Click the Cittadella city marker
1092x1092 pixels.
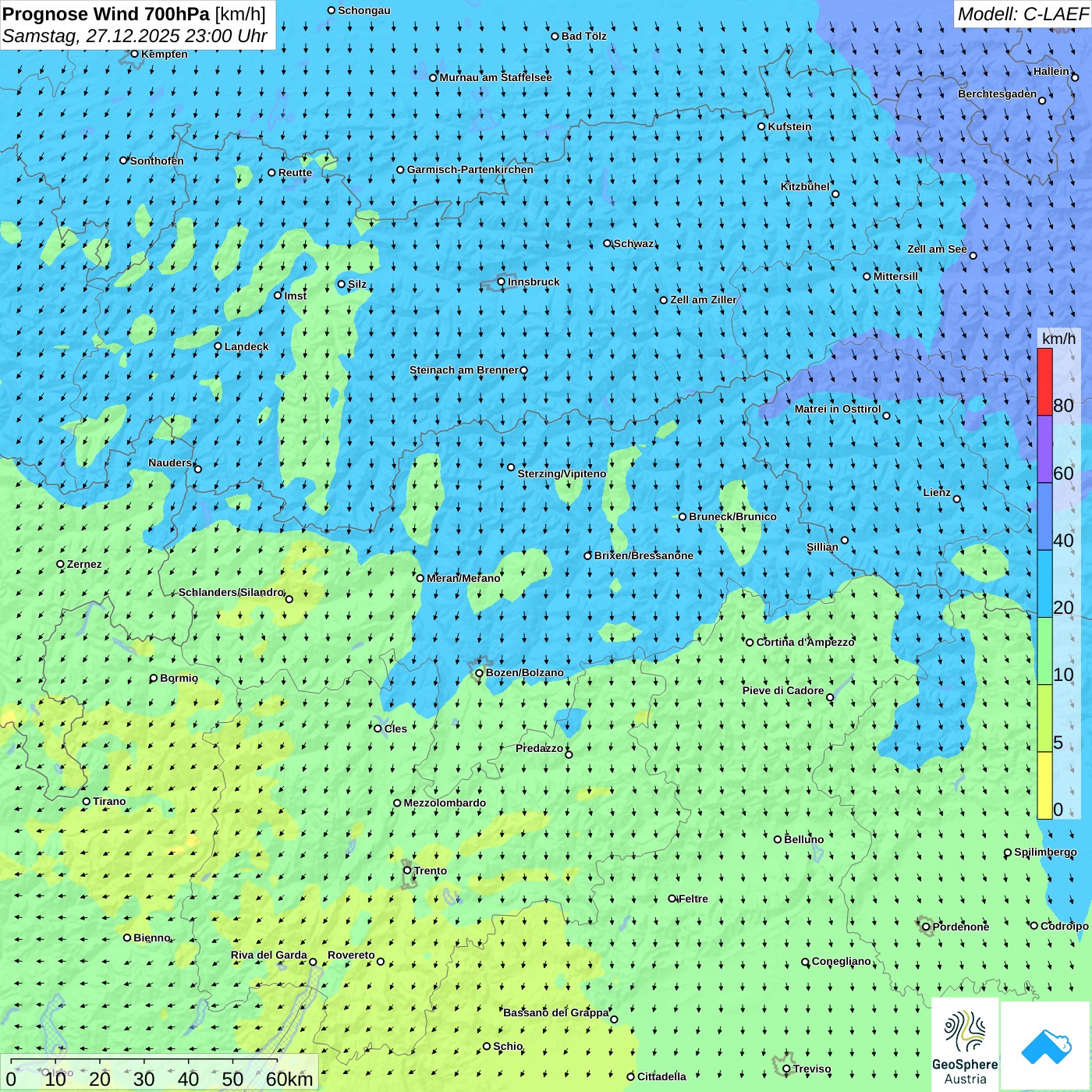631,1076
